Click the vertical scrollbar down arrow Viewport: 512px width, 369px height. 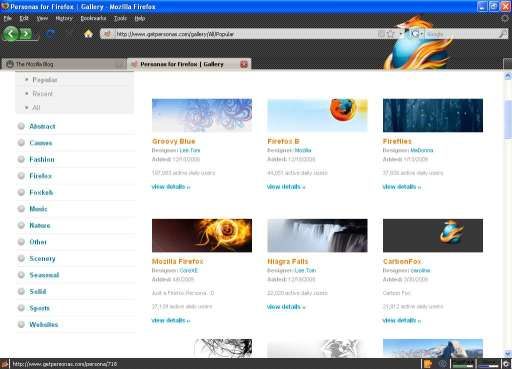click(x=508, y=354)
